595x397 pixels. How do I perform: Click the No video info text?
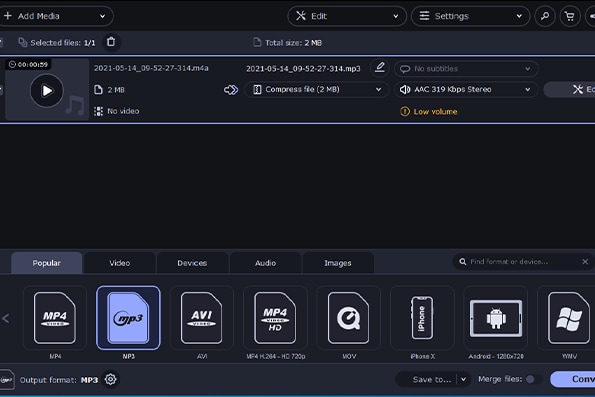click(x=123, y=111)
